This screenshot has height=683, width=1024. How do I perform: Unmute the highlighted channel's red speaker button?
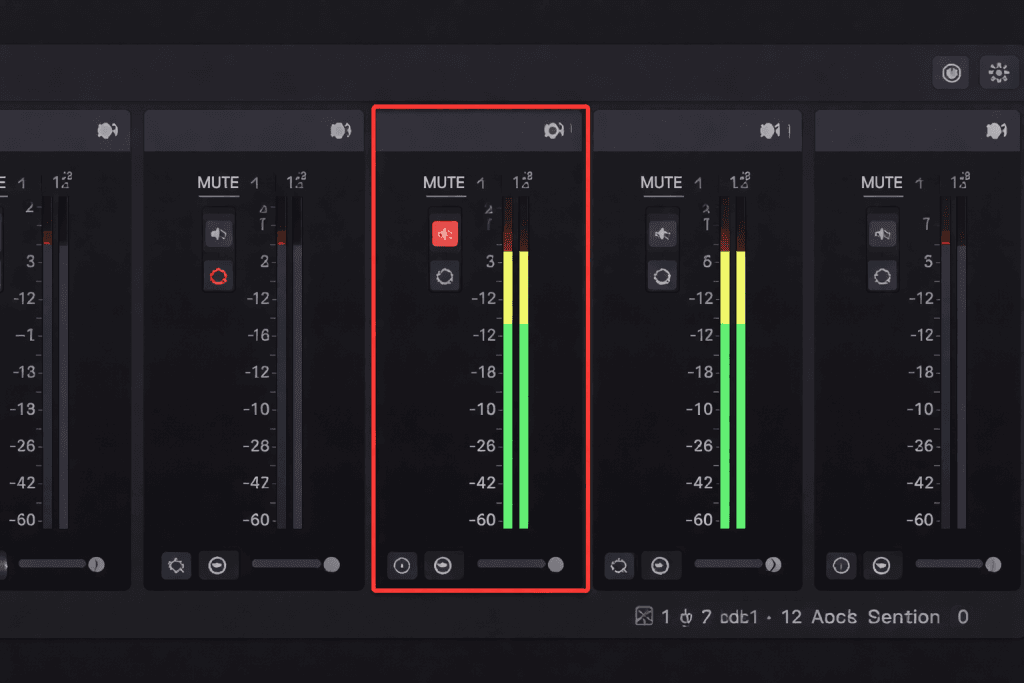445,233
